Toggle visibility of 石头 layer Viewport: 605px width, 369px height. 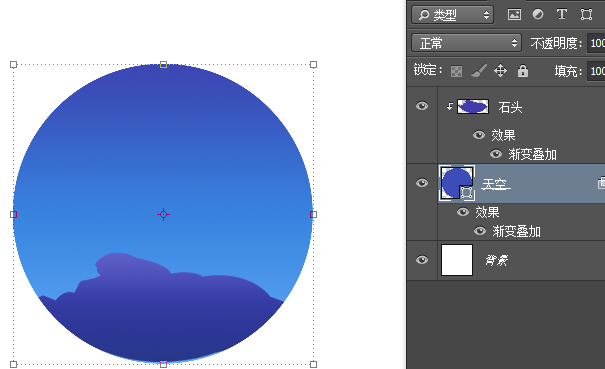(x=422, y=106)
